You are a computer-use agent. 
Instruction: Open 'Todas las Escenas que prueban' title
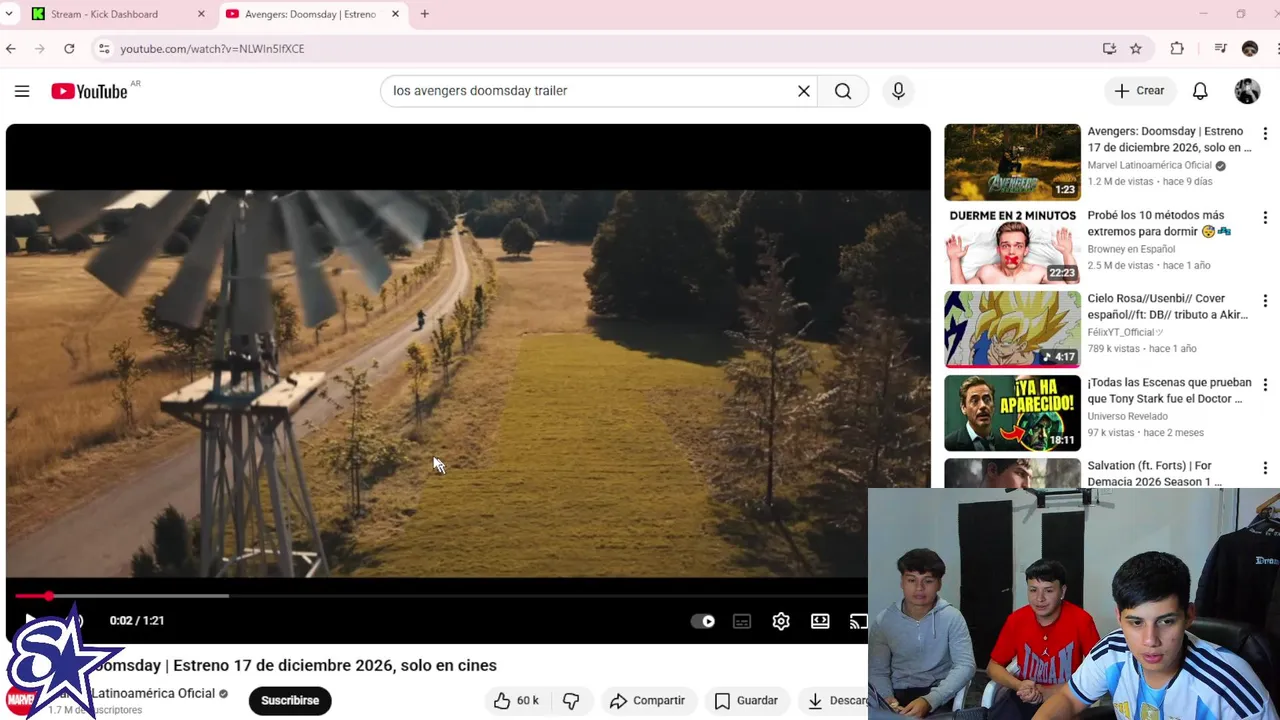coord(1169,390)
